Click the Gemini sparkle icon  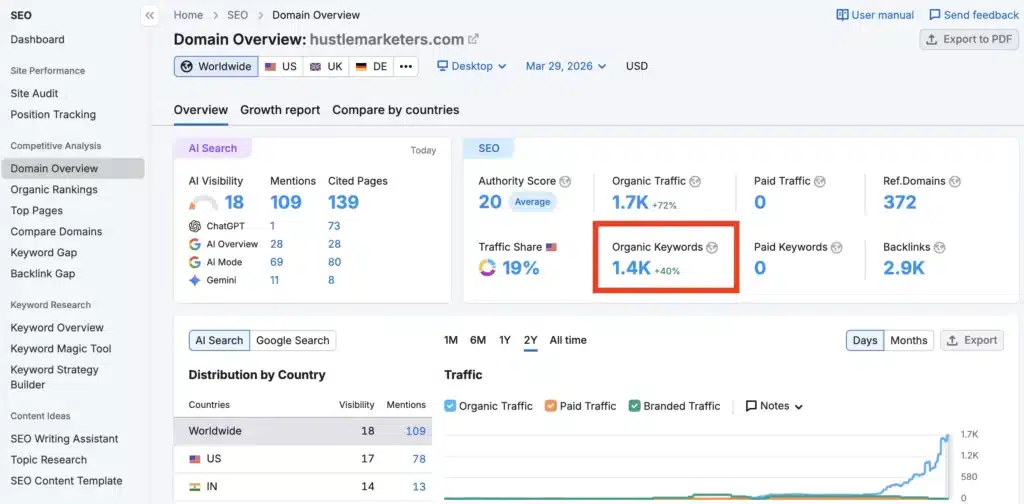(195, 281)
